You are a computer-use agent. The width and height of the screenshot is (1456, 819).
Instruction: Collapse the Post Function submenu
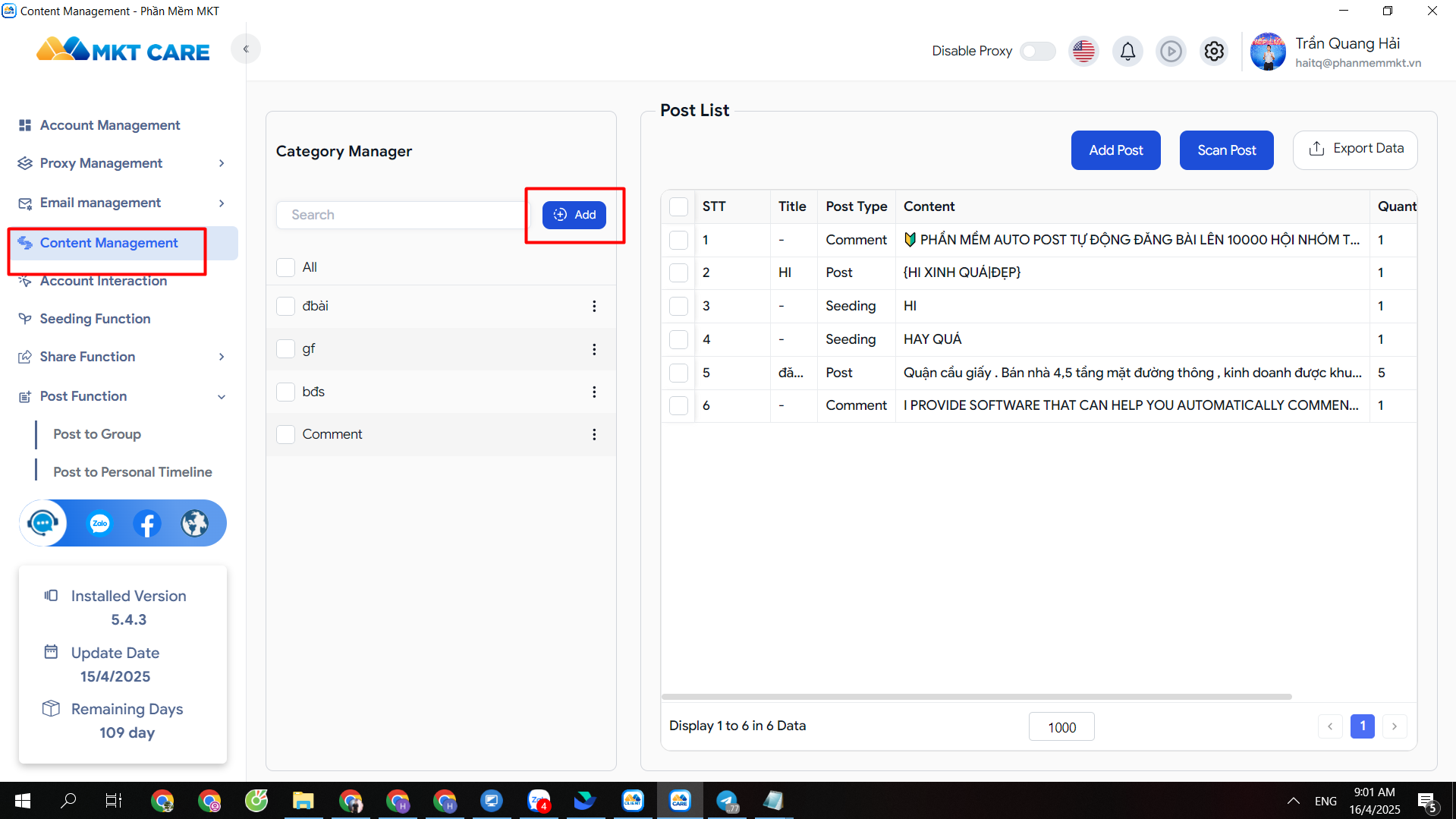222,396
